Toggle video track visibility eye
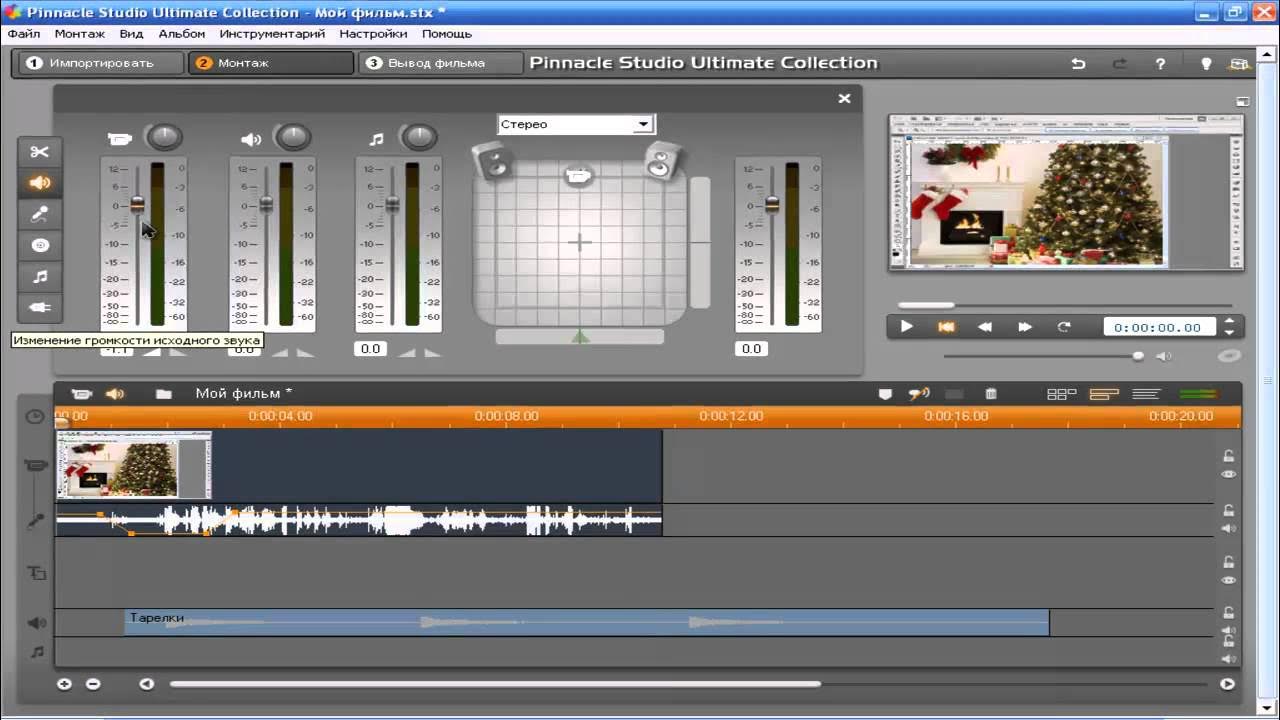The width and height of the screenshot is (1280, 720). pos(1228,474)
